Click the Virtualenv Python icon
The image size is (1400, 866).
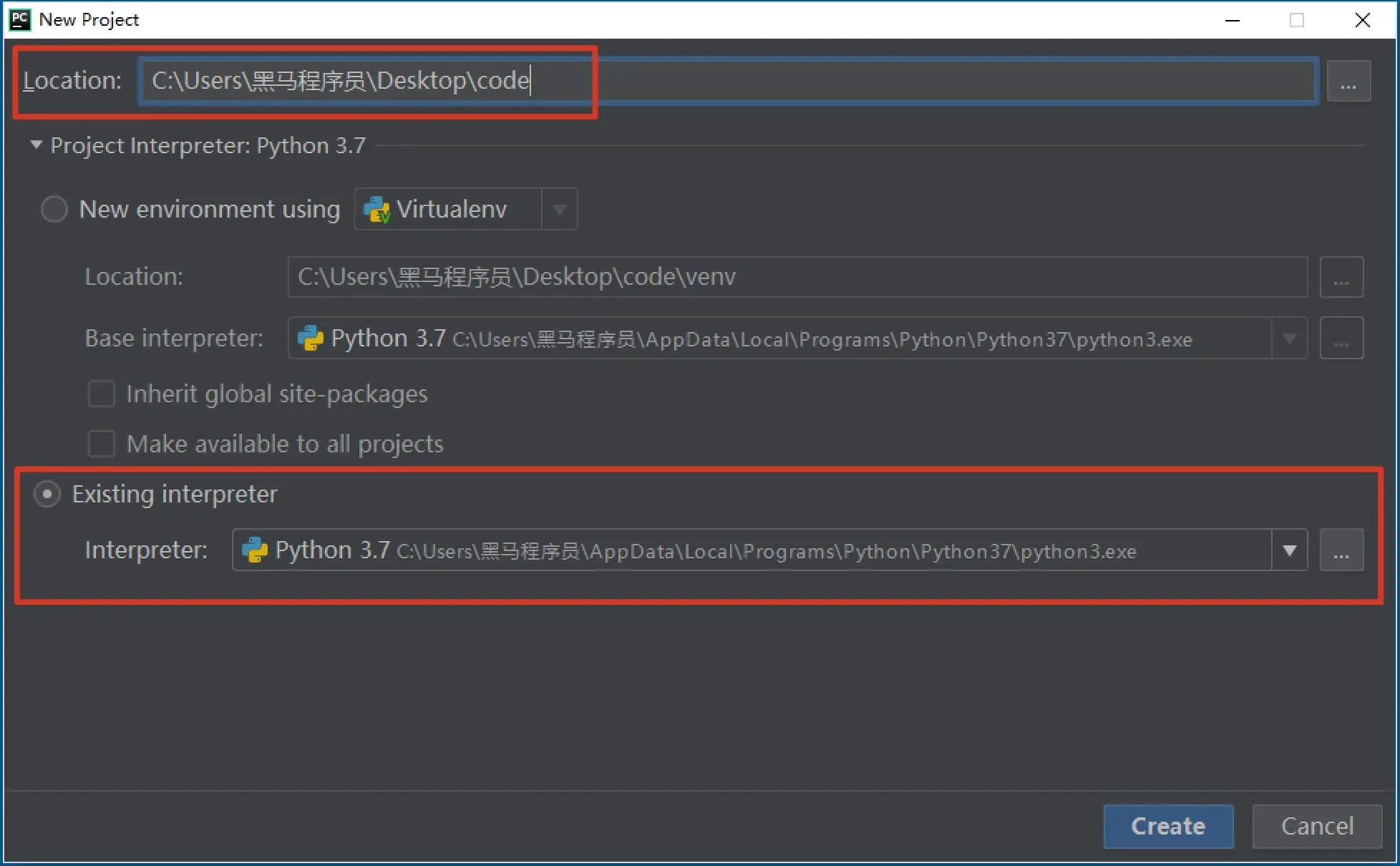pos(377,210)
